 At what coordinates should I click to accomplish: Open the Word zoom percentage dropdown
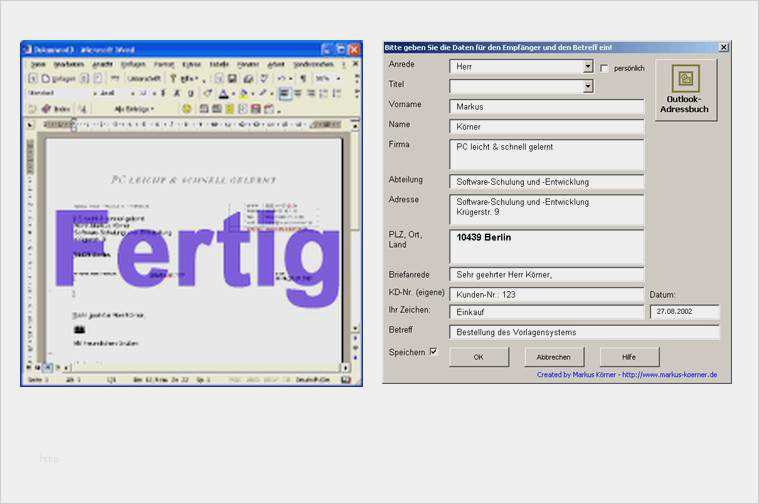tap(338, 78)
